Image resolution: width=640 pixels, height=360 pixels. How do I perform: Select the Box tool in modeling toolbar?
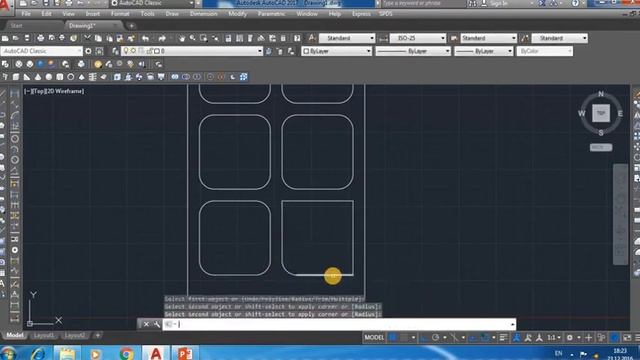click(16, 77)
